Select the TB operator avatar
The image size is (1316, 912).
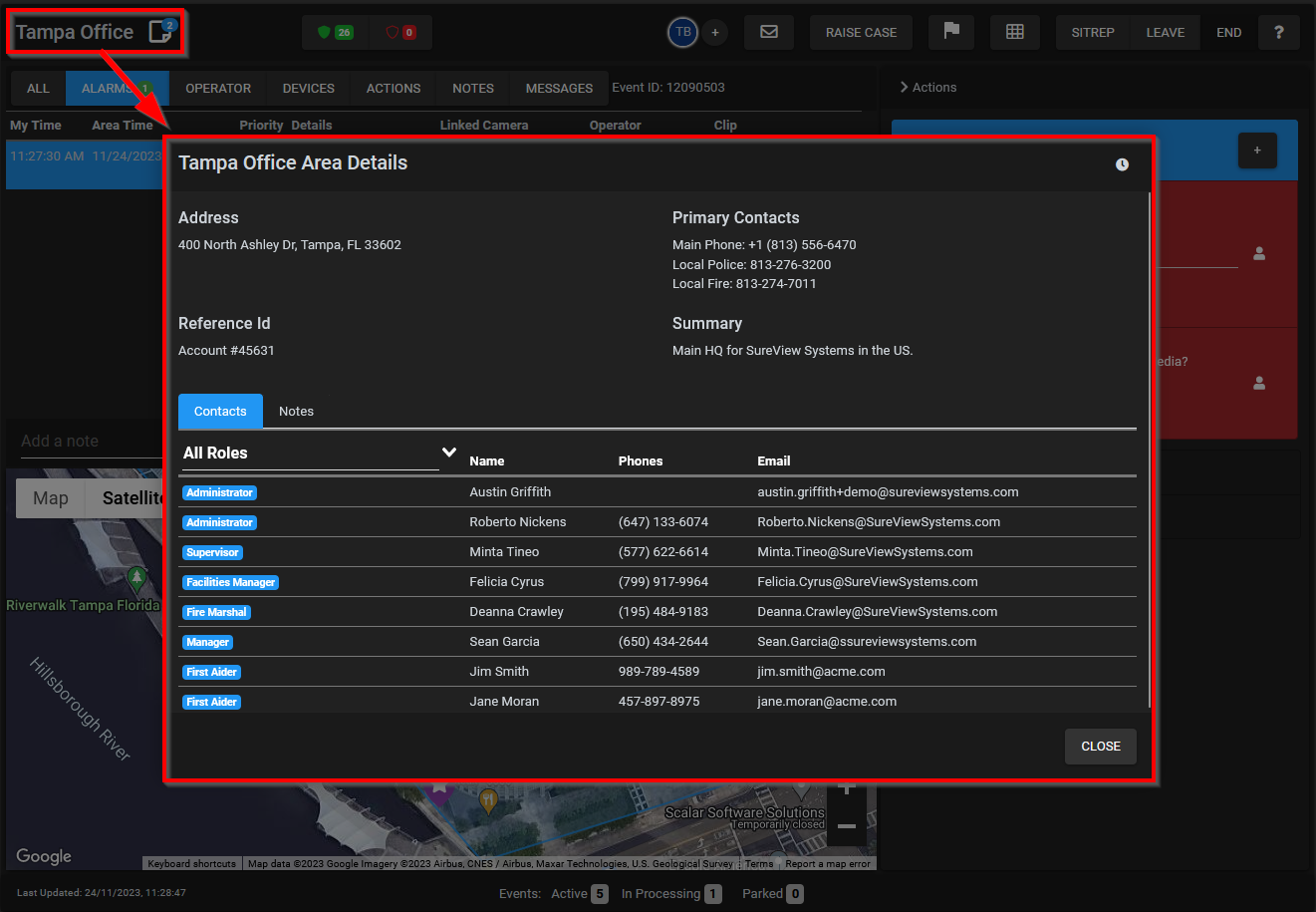click(682, 32)
